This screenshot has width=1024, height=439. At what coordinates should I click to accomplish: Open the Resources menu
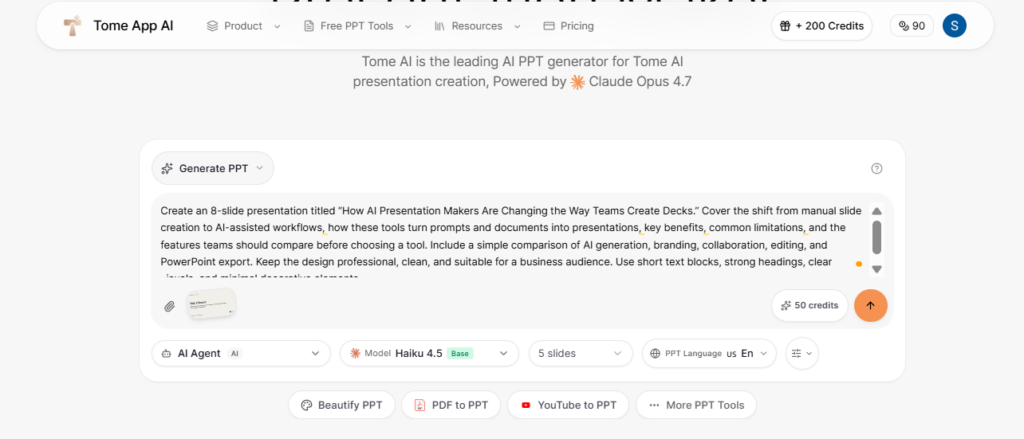tap(477, 26)
